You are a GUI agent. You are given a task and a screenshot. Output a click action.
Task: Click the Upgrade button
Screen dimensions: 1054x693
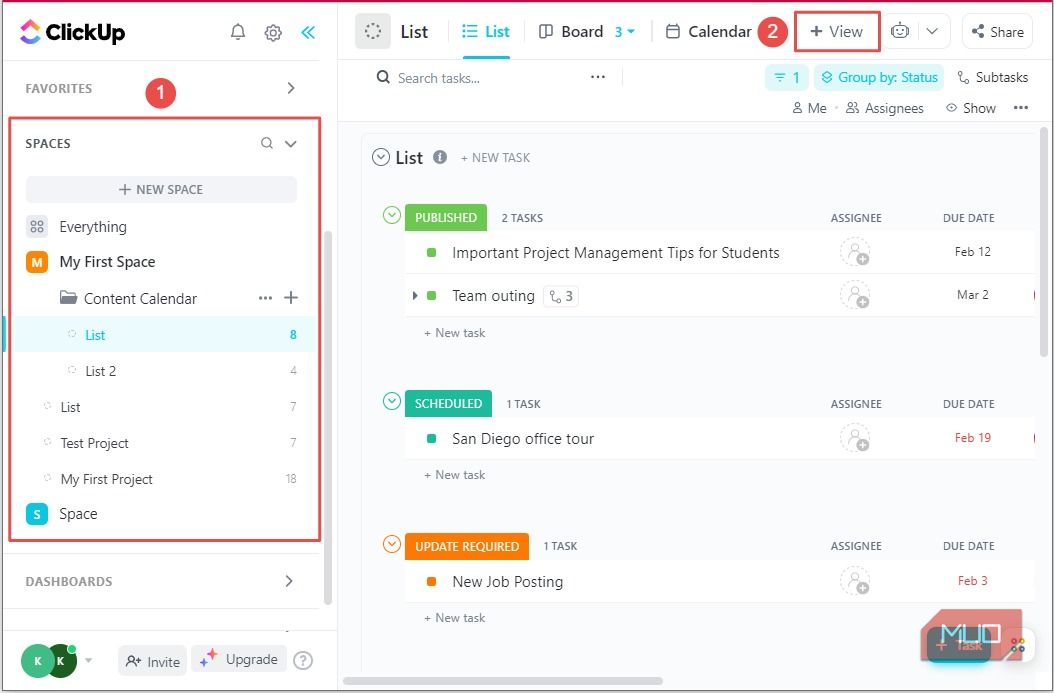[239, 659]
